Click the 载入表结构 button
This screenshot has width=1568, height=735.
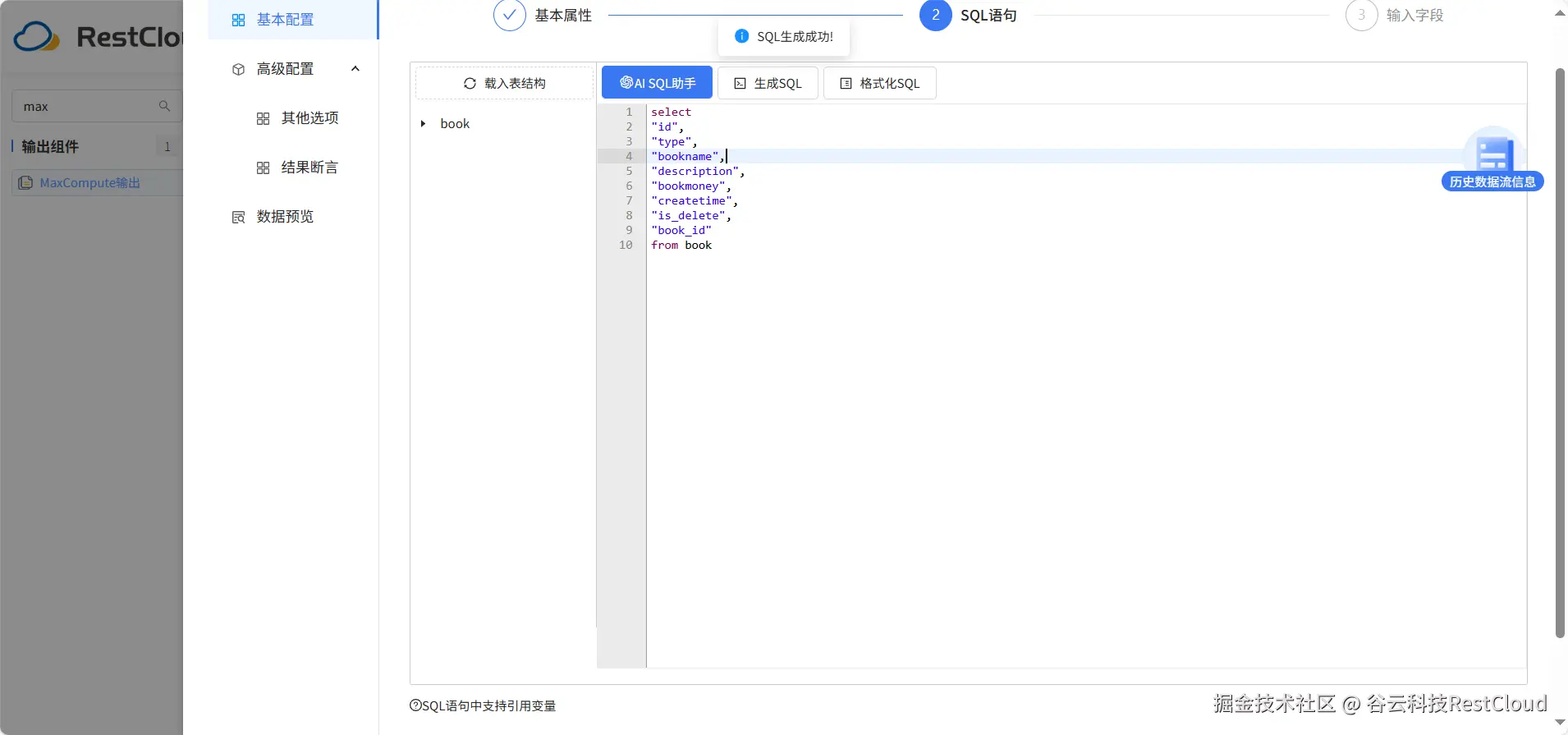click(x=504, y=83)
